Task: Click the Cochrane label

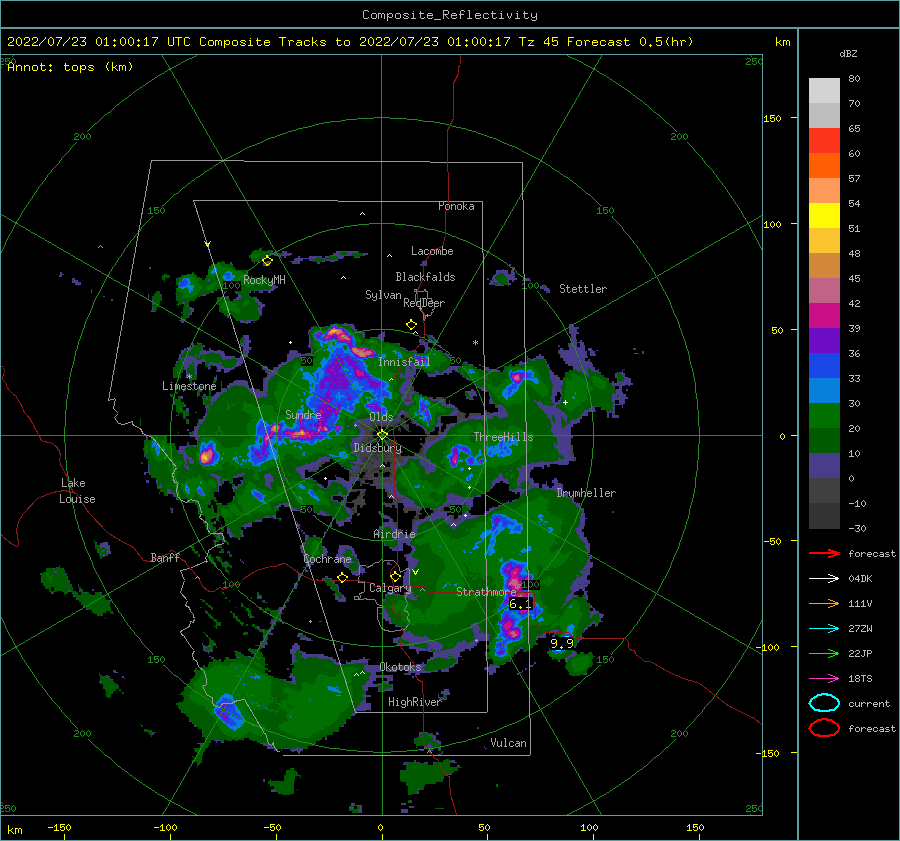Action: click(327, 559)
